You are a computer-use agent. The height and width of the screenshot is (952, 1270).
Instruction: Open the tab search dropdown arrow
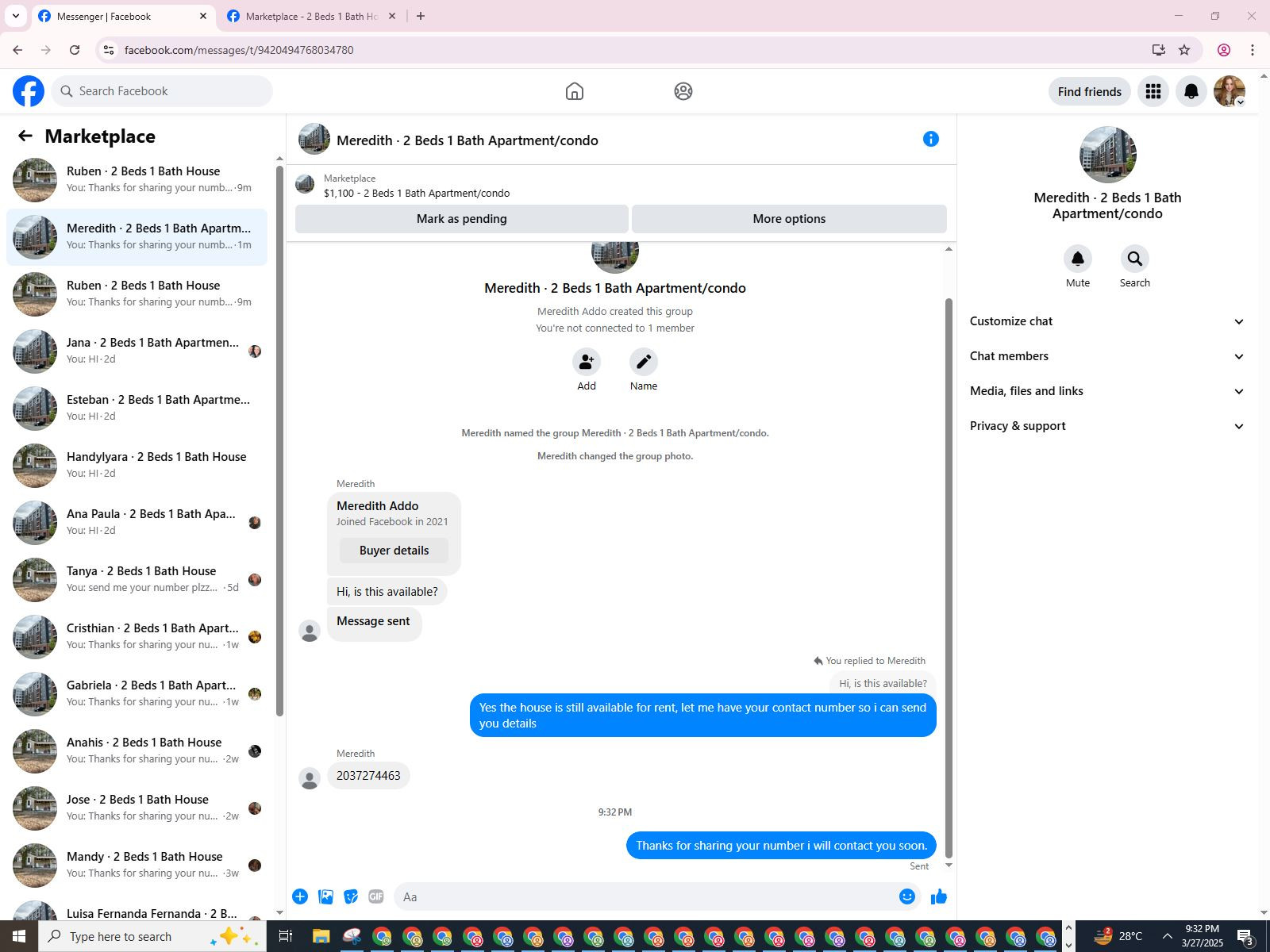15,16
